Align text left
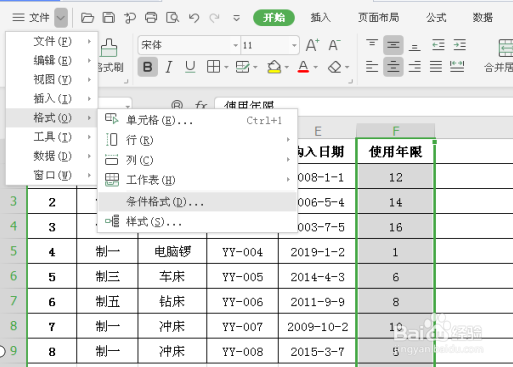513x367 pixels. pos(372,67)
